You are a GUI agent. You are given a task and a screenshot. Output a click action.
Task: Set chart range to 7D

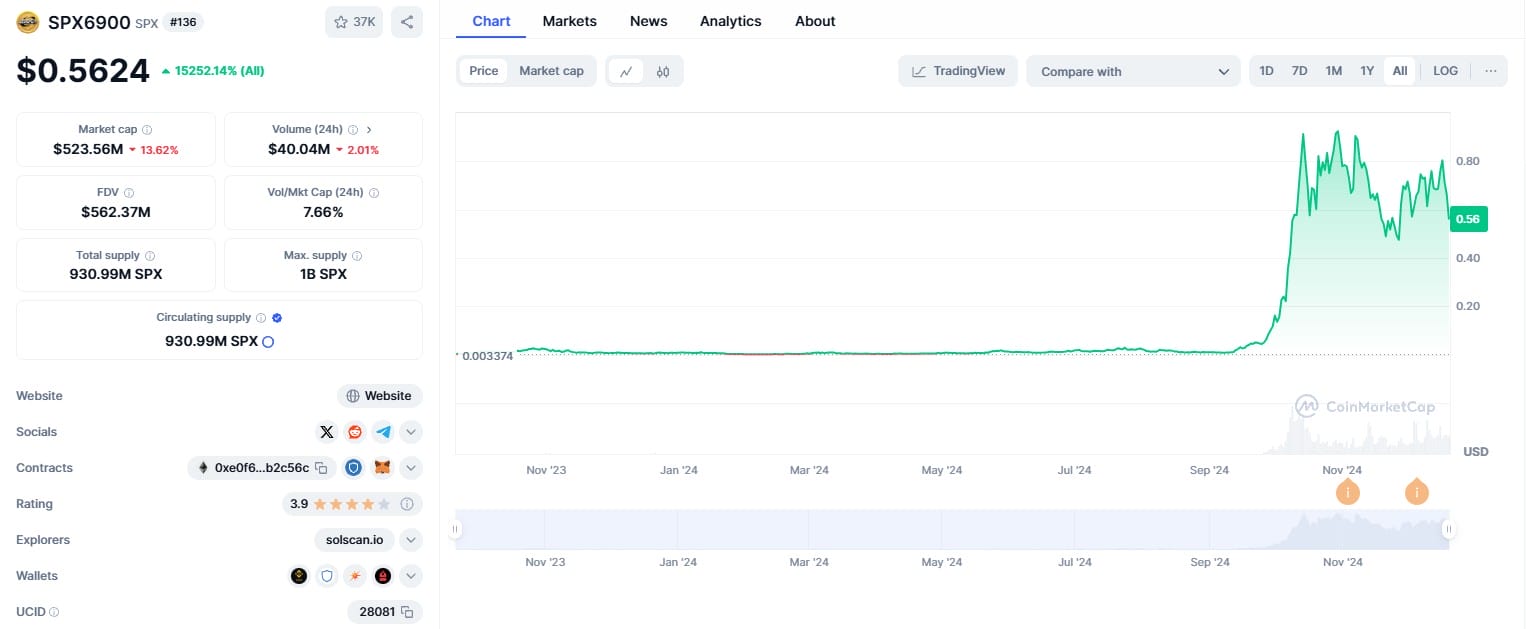(x=1300, y=71)
